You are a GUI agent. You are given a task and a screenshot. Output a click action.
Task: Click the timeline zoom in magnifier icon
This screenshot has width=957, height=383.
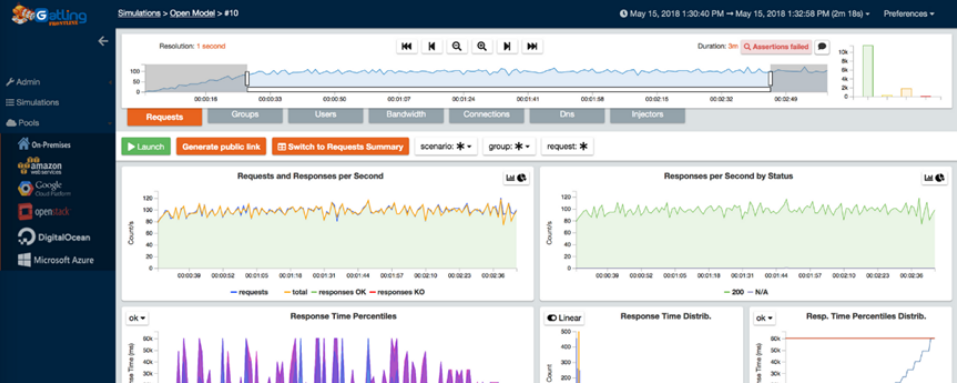[482, 46]
